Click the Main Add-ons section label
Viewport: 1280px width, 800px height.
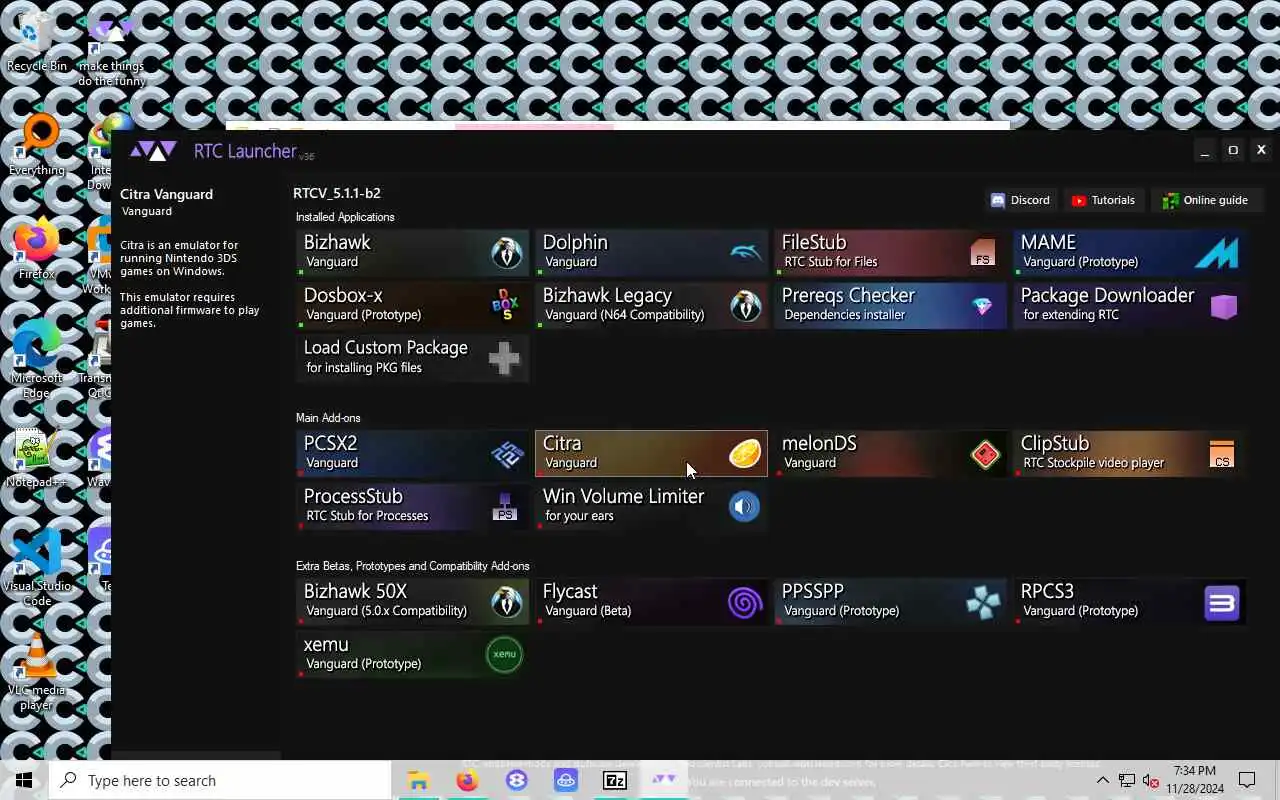[328, 418]
